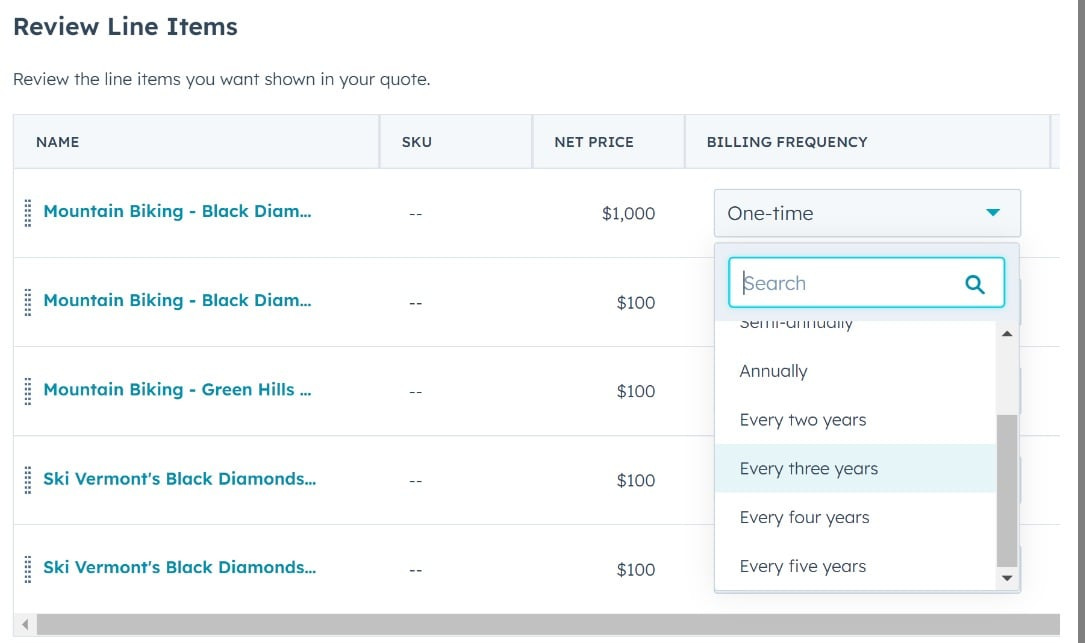Open the Mountain Biking - Green Hills link

coord(177,390)
